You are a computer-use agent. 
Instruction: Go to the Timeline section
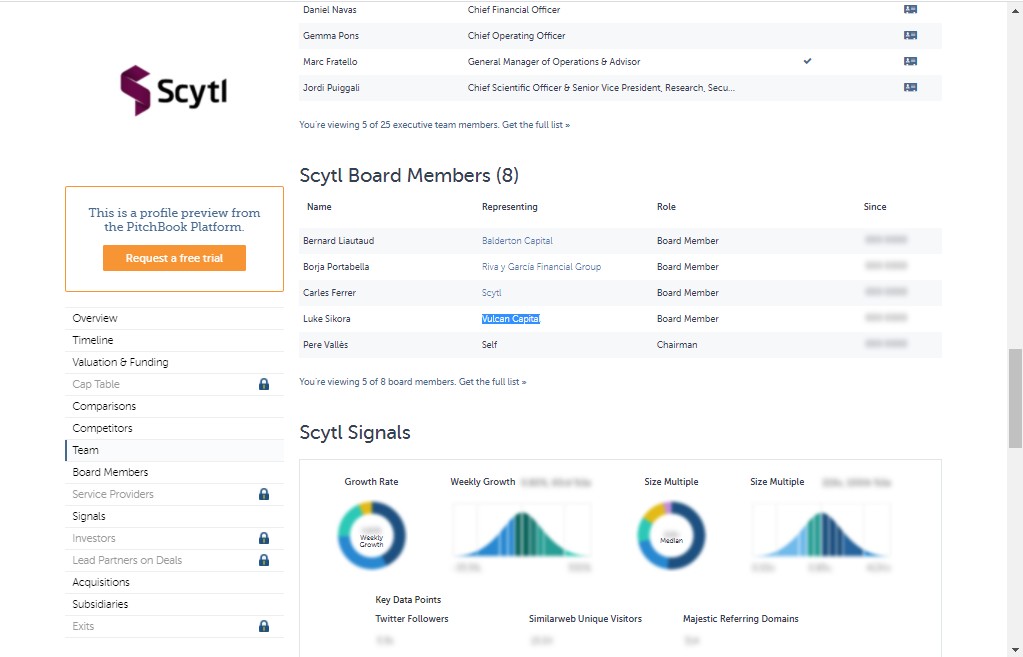click(174, 340)
